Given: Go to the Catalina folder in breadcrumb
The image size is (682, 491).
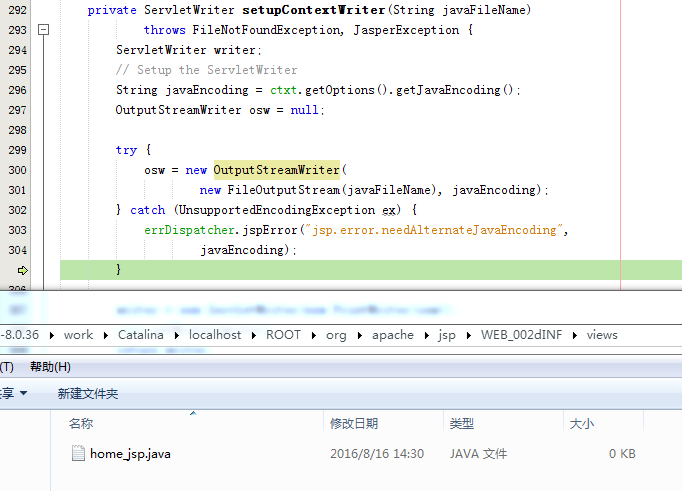Looking at the screenshot, I should [140, 335].
